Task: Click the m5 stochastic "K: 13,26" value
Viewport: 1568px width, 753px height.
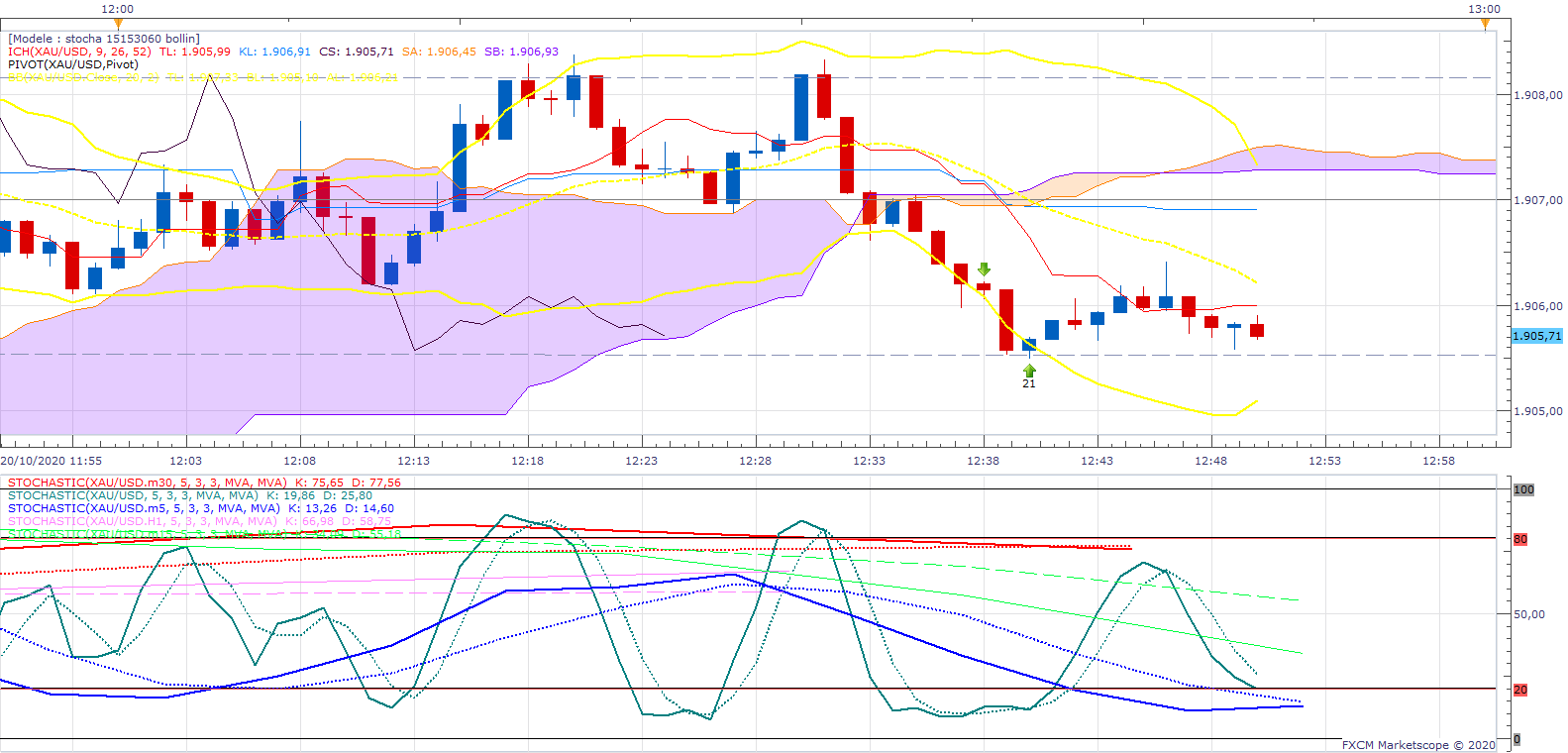Action: (313, 508)
